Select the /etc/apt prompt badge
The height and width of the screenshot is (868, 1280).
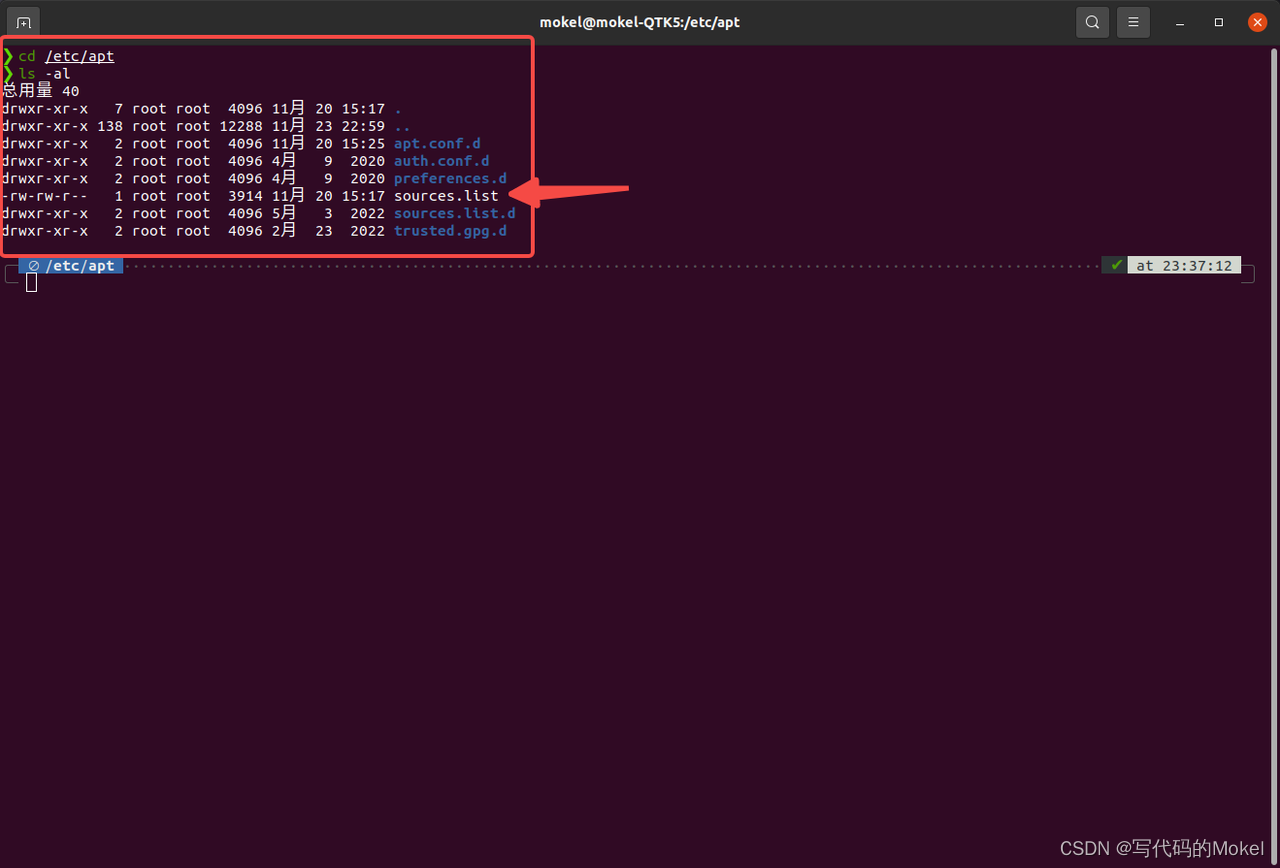coord(75,265)
